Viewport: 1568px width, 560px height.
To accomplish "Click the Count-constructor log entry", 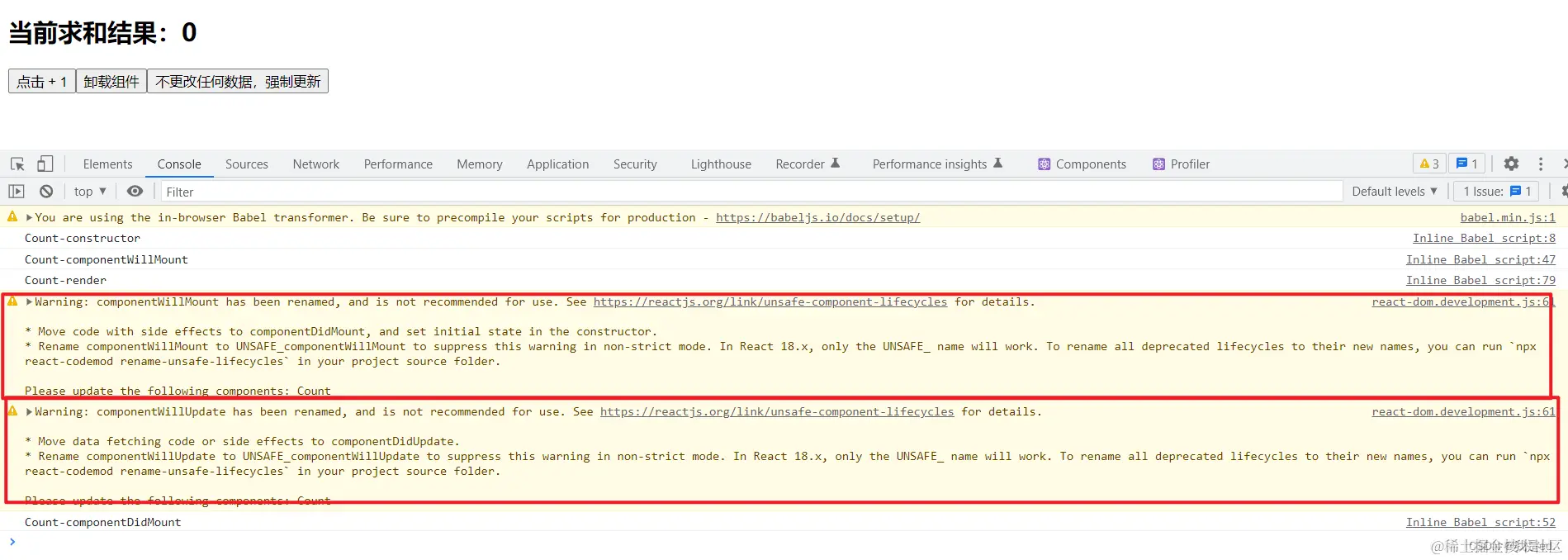I will [x=83, y=238].
